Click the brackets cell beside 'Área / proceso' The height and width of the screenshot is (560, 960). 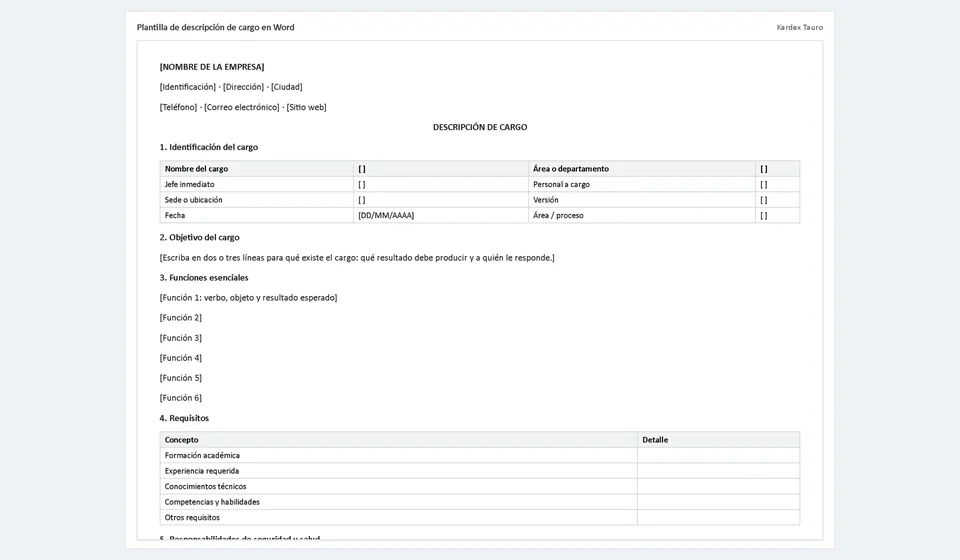(778, 215)
